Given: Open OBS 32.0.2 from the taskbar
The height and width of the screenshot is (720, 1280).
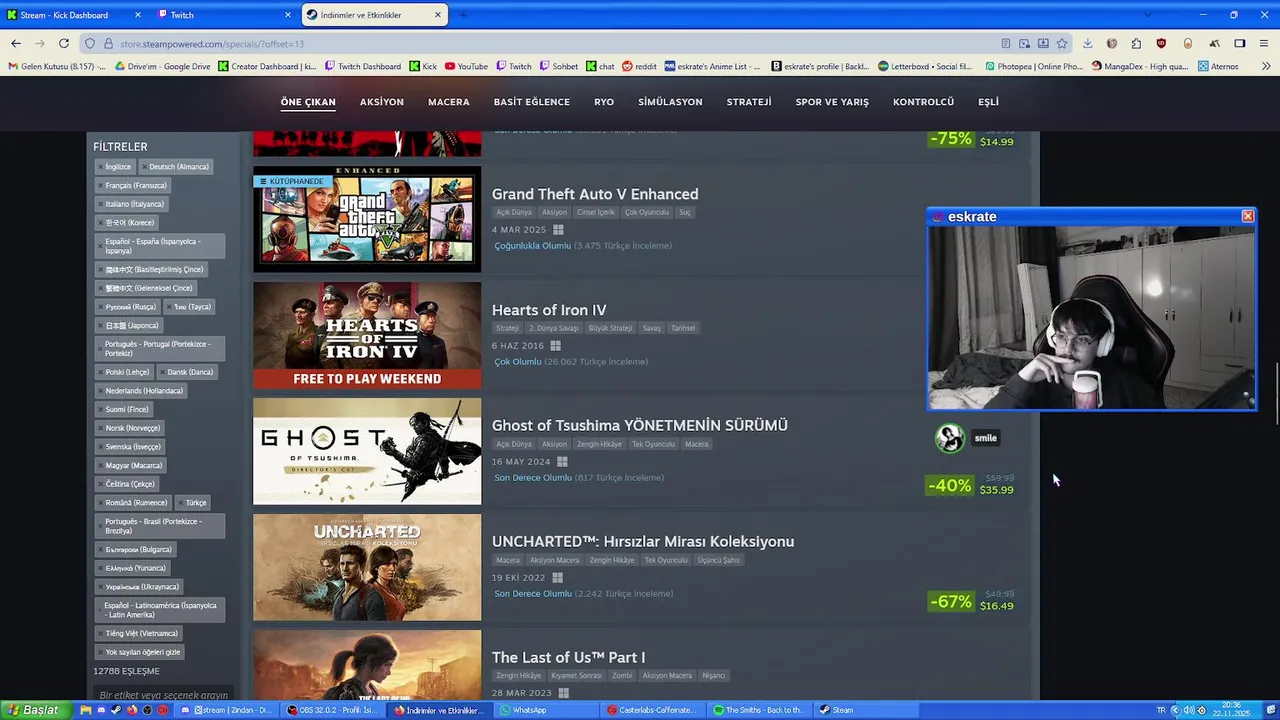Looking at the screenshot, I should (331, 710).
